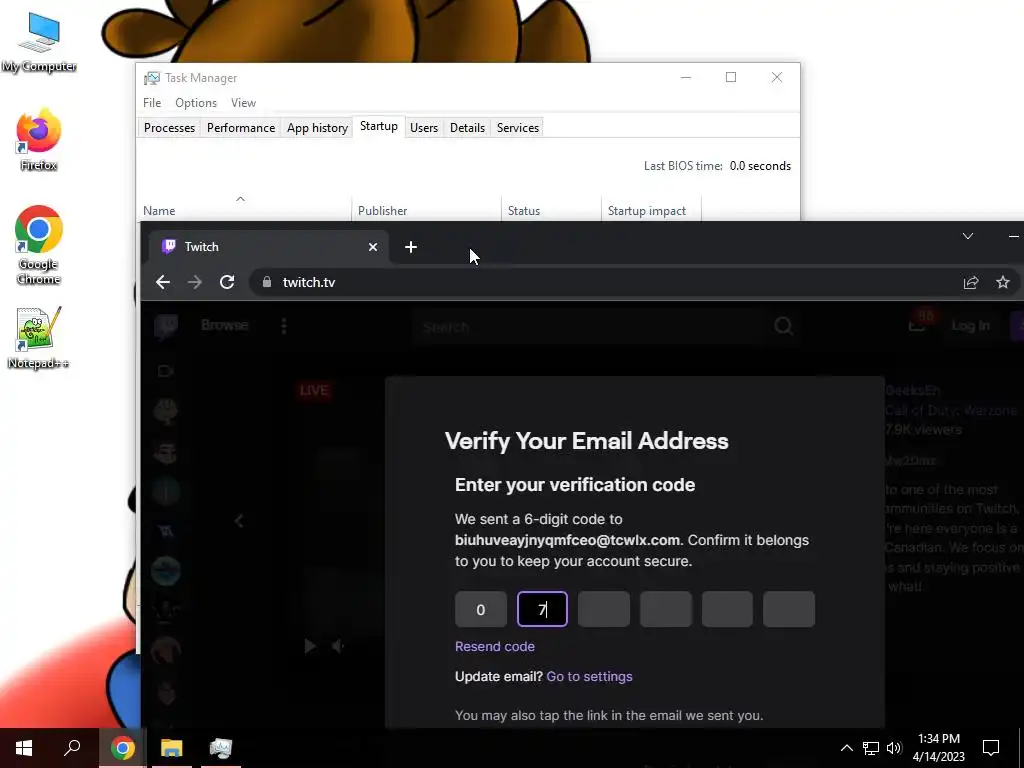Image resolution: width=1024 pixels, height=768 pixels.
Task: Open a new tab in Chrome
Action: point(411,247)
